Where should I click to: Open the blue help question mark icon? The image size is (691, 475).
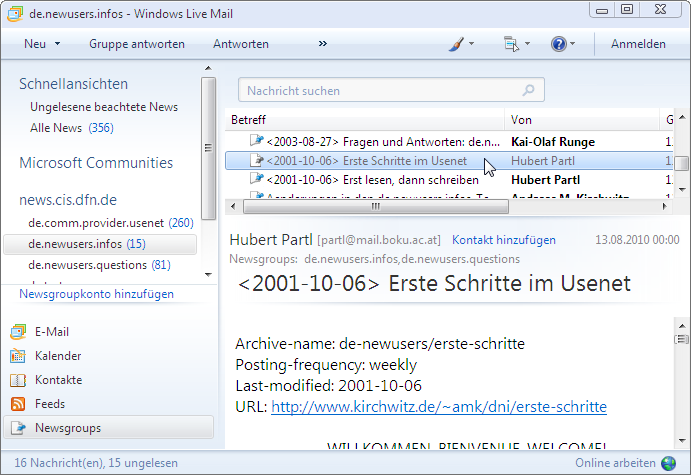[x=558, y=44]
